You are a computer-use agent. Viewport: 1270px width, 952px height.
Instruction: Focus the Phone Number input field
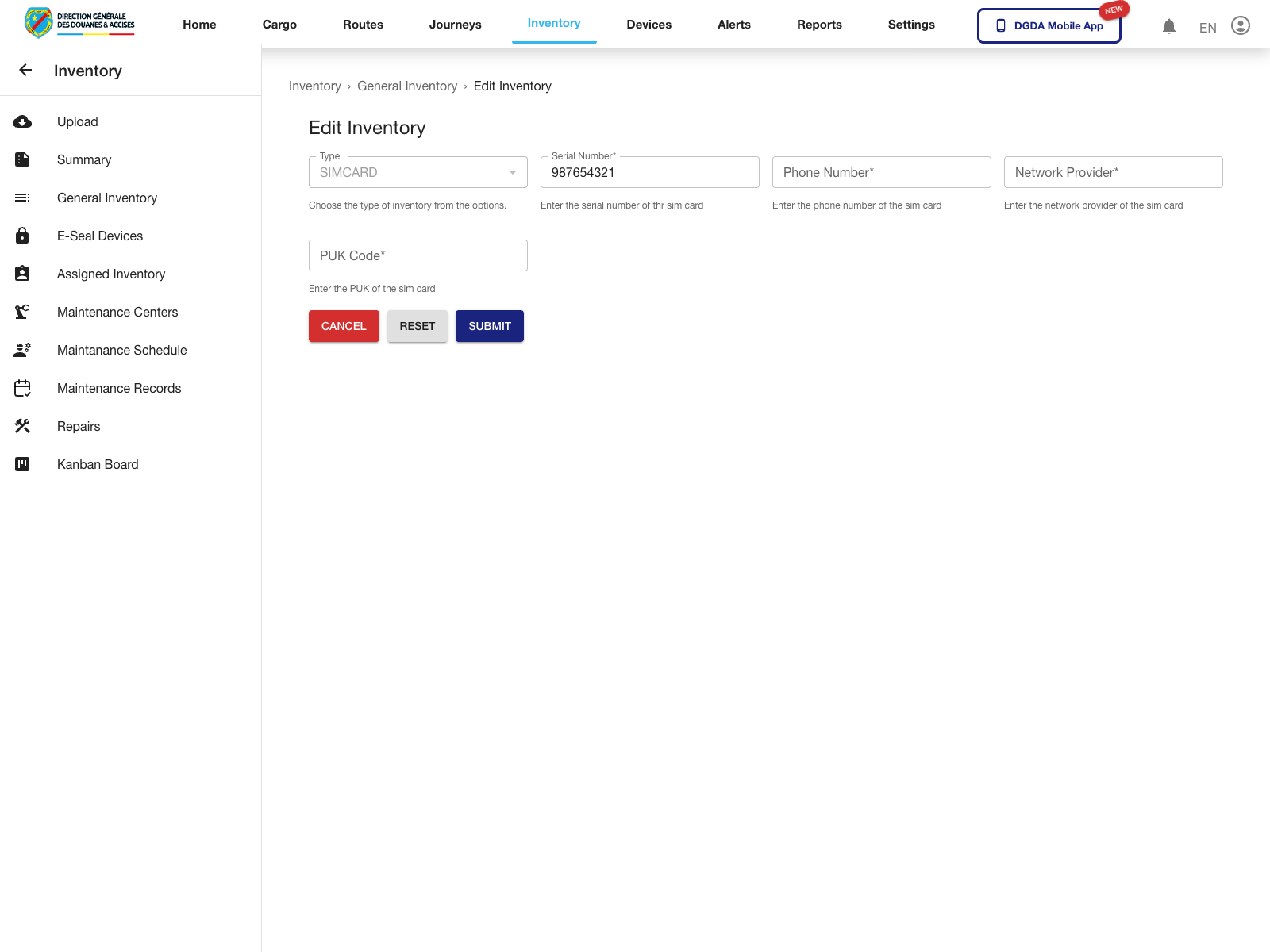(881, 173)
